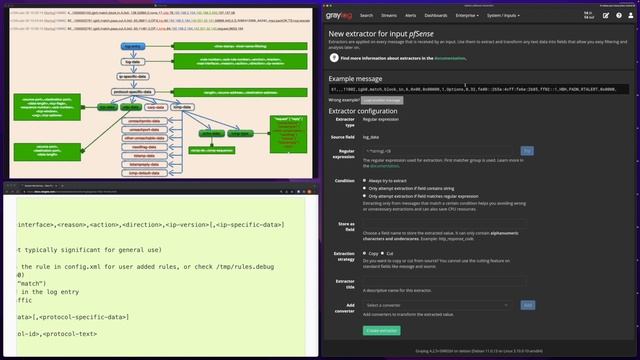Click the "Extractor configuration" heading
The width and height of the screenshot is (640, 360).
(363, 111)
